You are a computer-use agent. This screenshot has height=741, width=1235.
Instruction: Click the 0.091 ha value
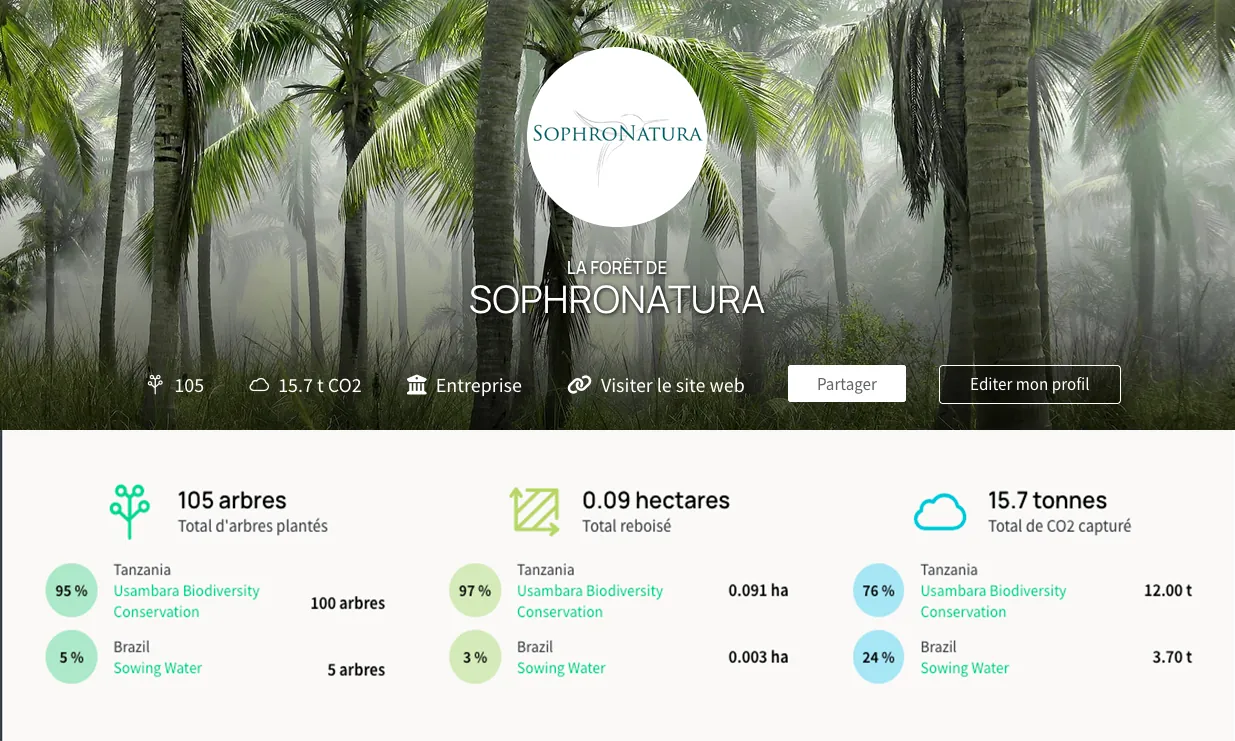pos(758,590)
